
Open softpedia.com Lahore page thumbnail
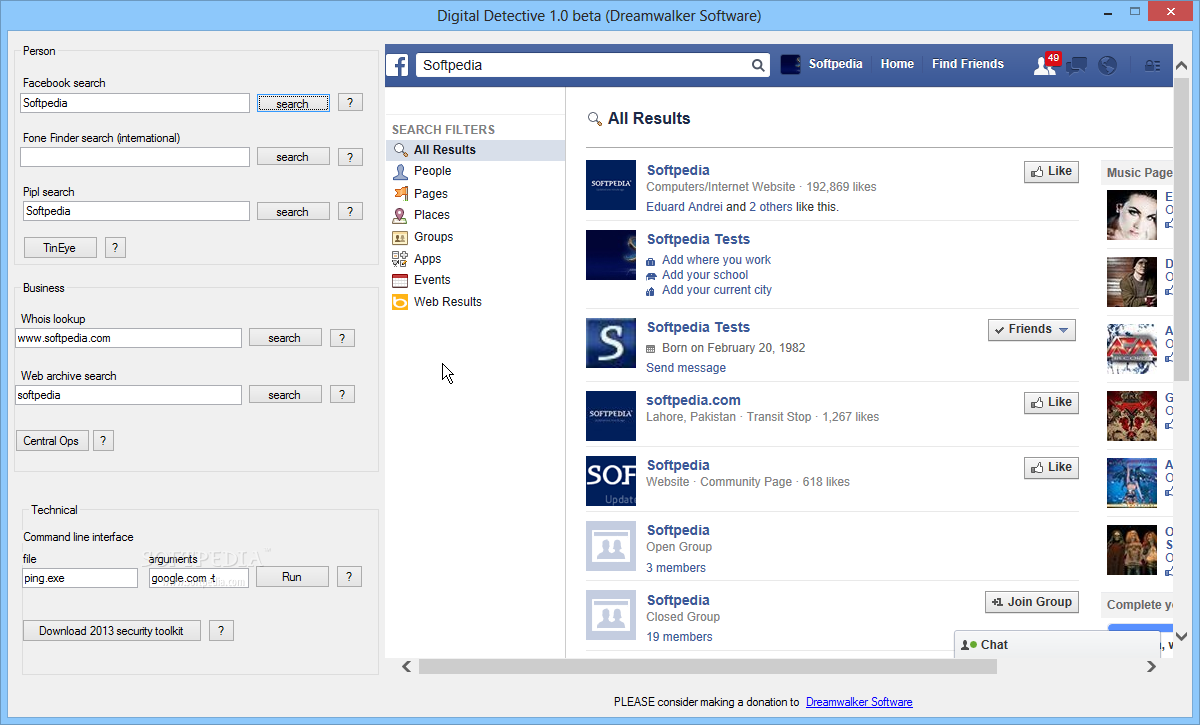point(611,416)
